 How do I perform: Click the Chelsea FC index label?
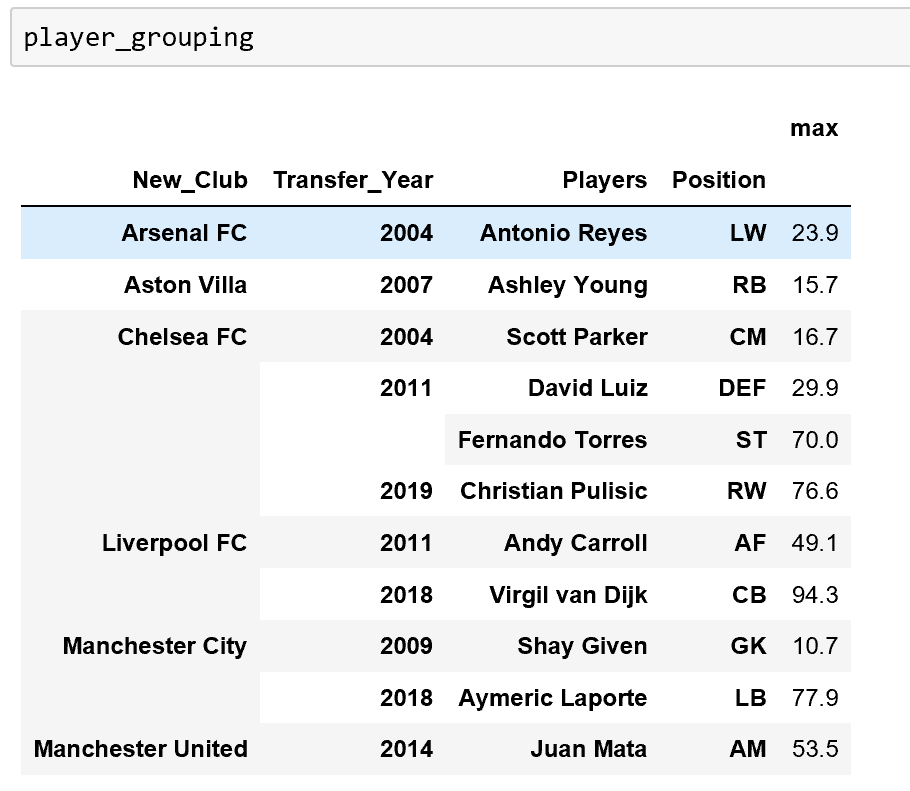click(182, 337)
